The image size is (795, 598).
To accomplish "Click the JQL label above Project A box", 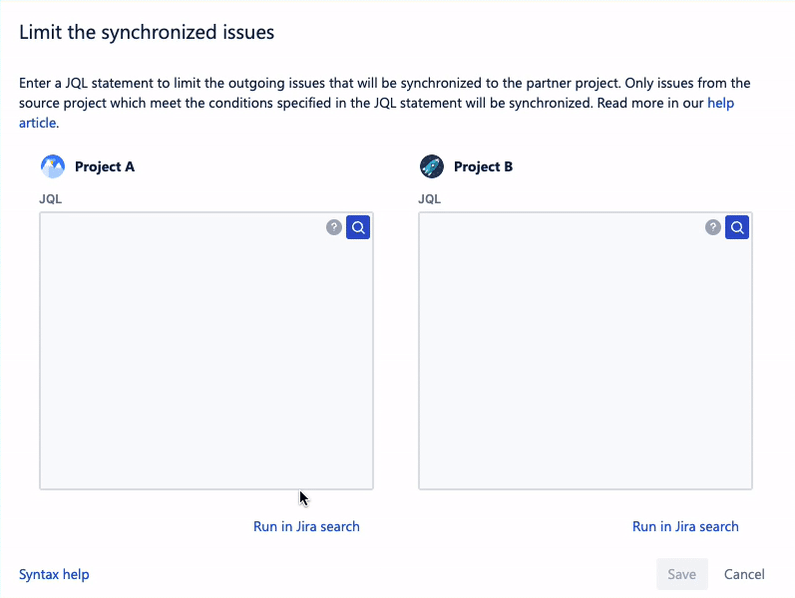I will coord(50,198).
